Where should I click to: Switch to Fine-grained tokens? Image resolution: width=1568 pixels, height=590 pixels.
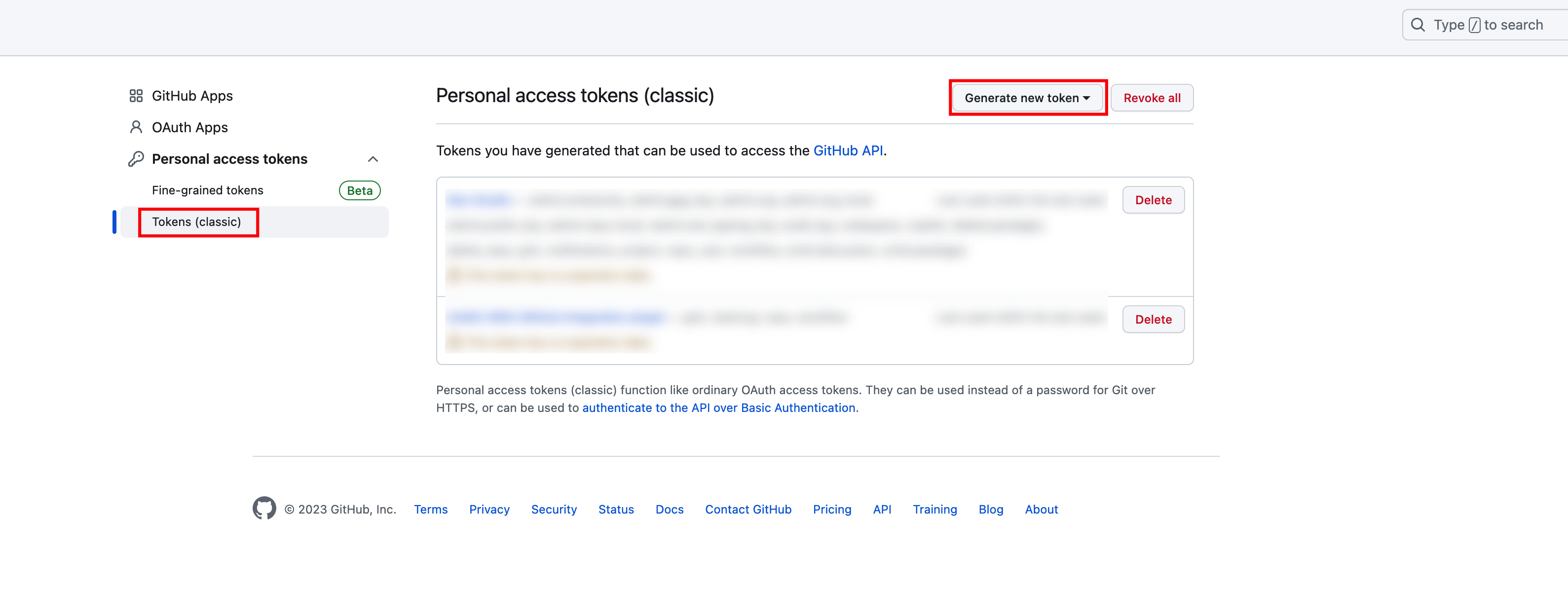[207, 190]
